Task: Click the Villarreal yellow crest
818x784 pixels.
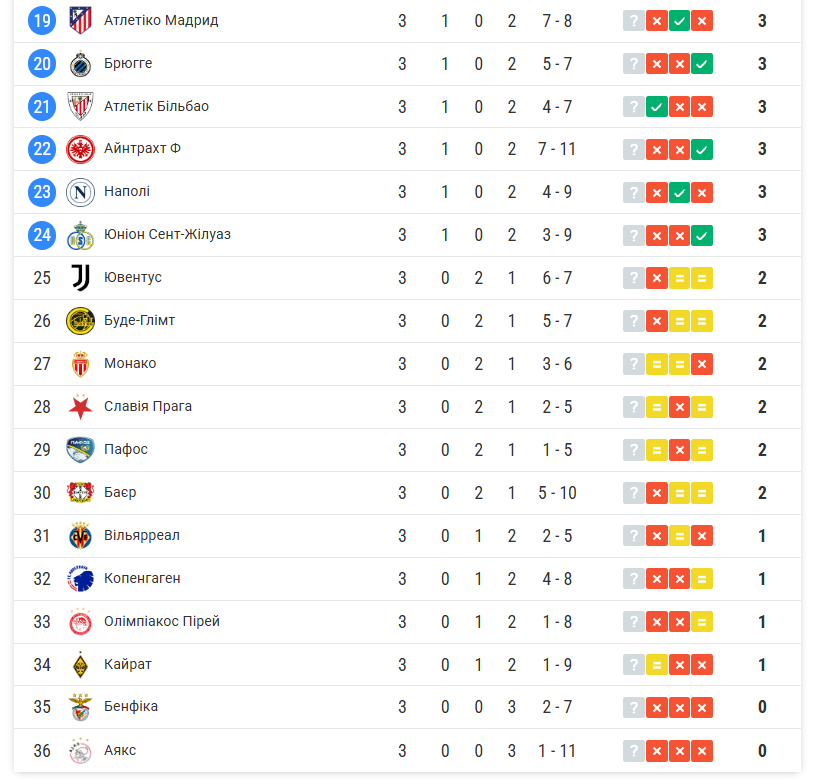Action: tap(80, 535)
